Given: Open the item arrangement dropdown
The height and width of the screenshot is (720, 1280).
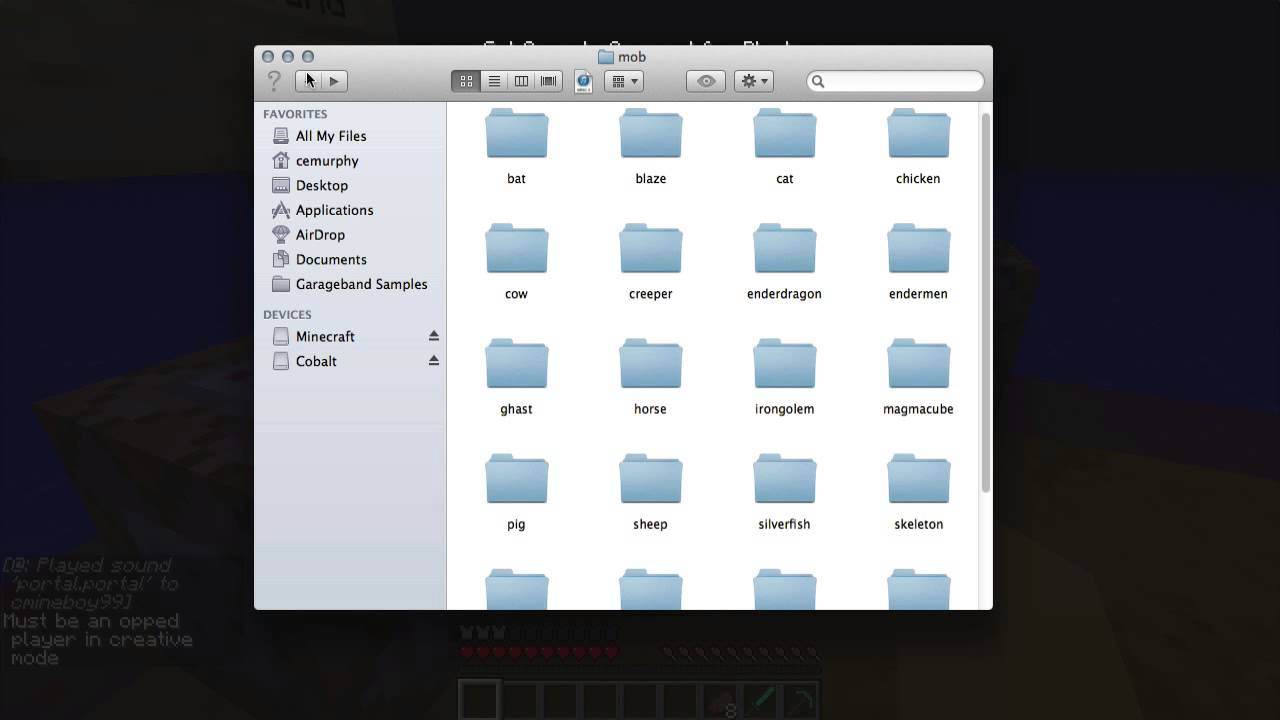Looking at the screenshot, I should [x=623, y=81].
